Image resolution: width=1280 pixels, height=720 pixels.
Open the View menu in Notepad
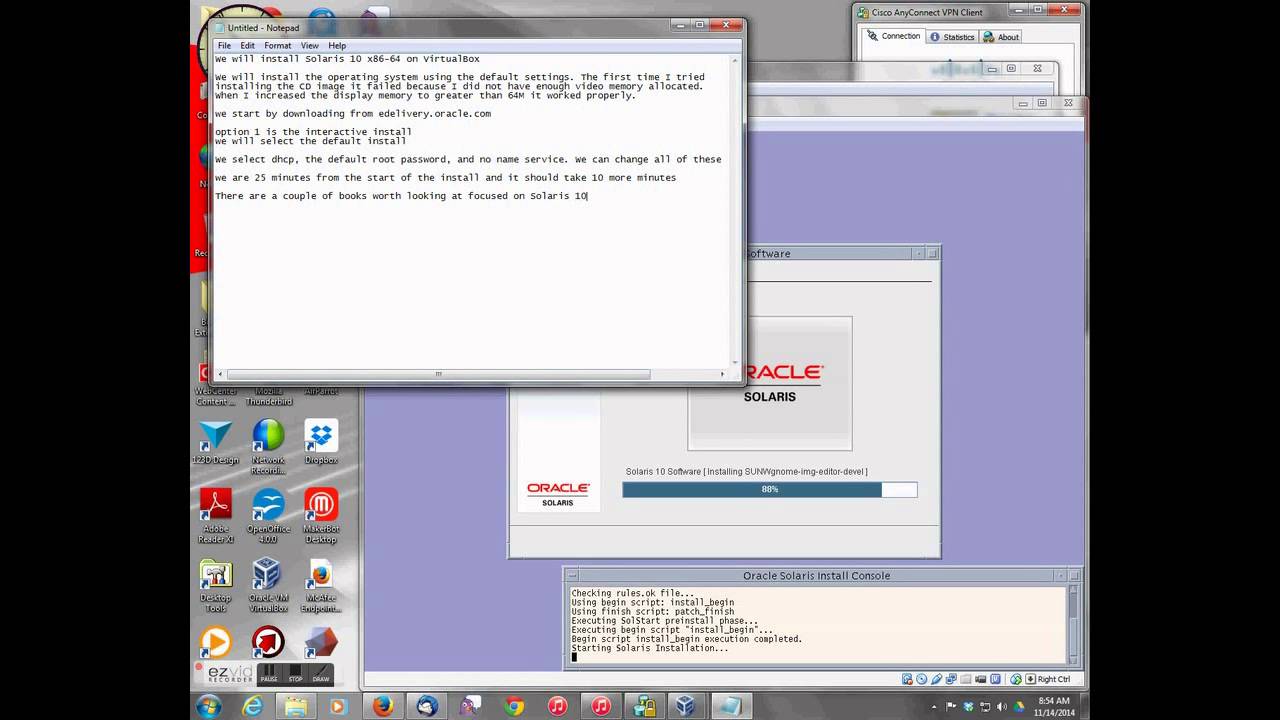310,46
